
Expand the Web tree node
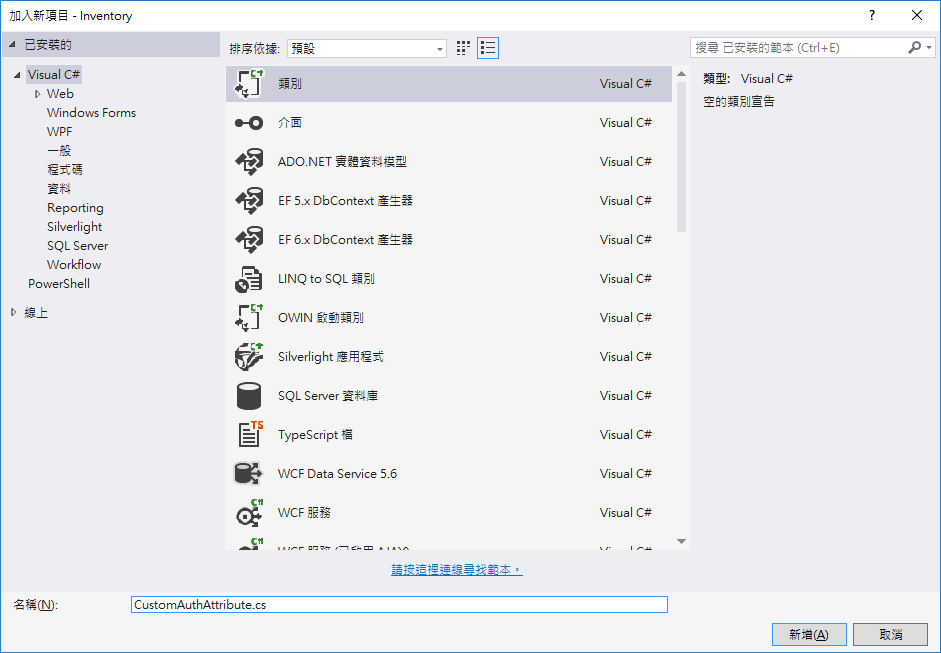pos(38,94)
